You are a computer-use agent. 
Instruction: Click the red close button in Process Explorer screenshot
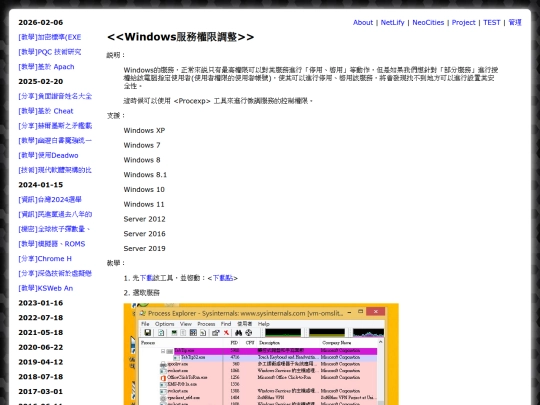click(376, 312)
